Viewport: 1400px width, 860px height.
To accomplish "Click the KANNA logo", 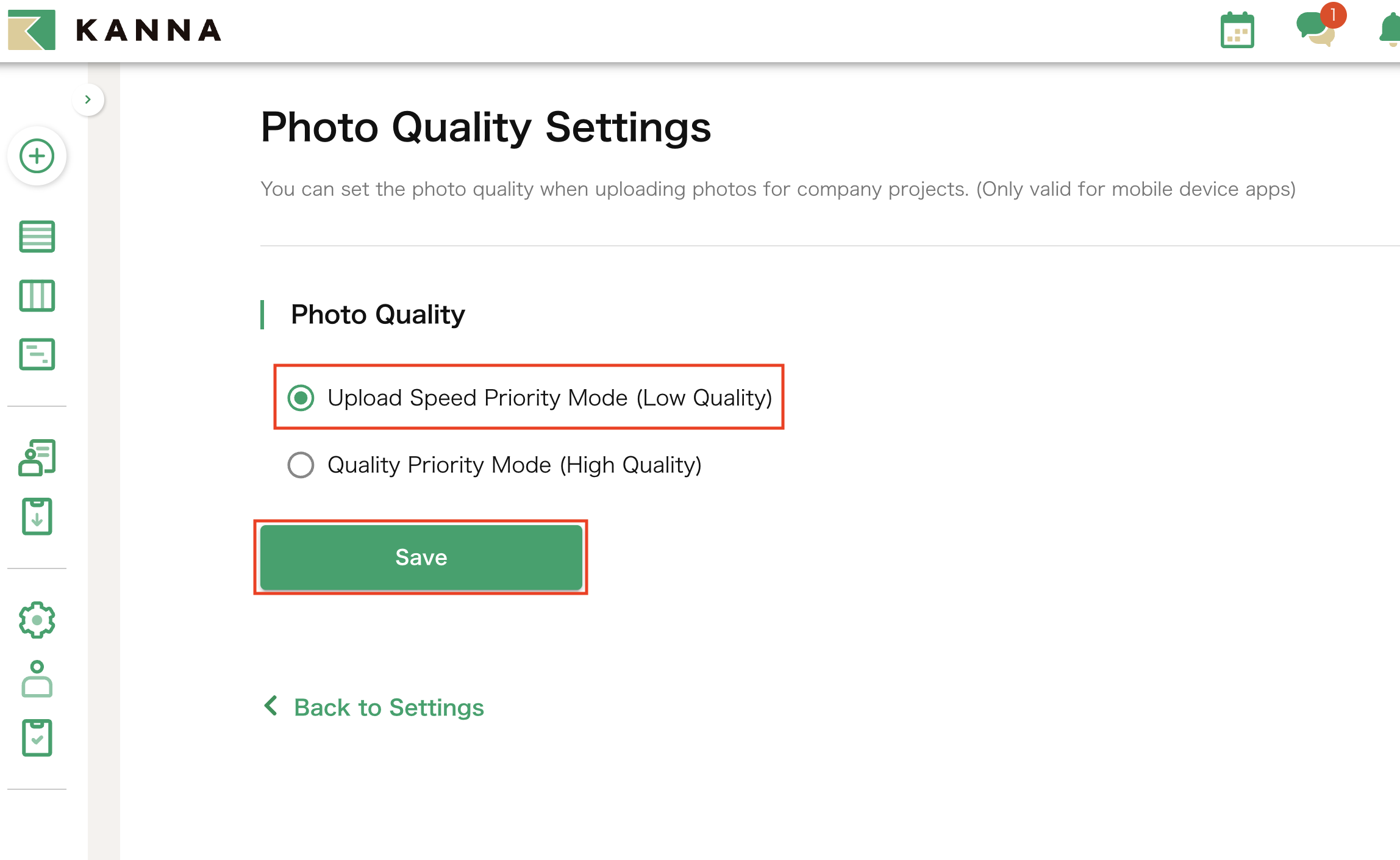I will tap(113, 29).
